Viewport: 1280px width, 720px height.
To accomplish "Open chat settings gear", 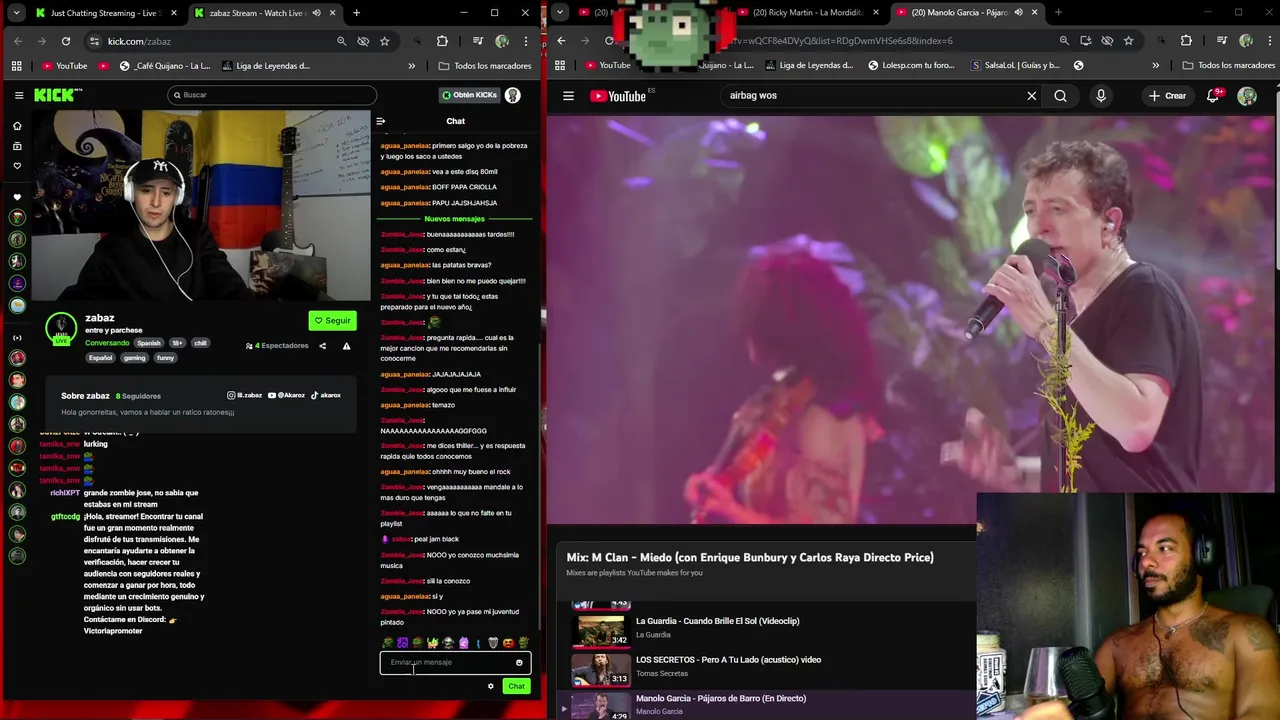I will tap(491, 686).
